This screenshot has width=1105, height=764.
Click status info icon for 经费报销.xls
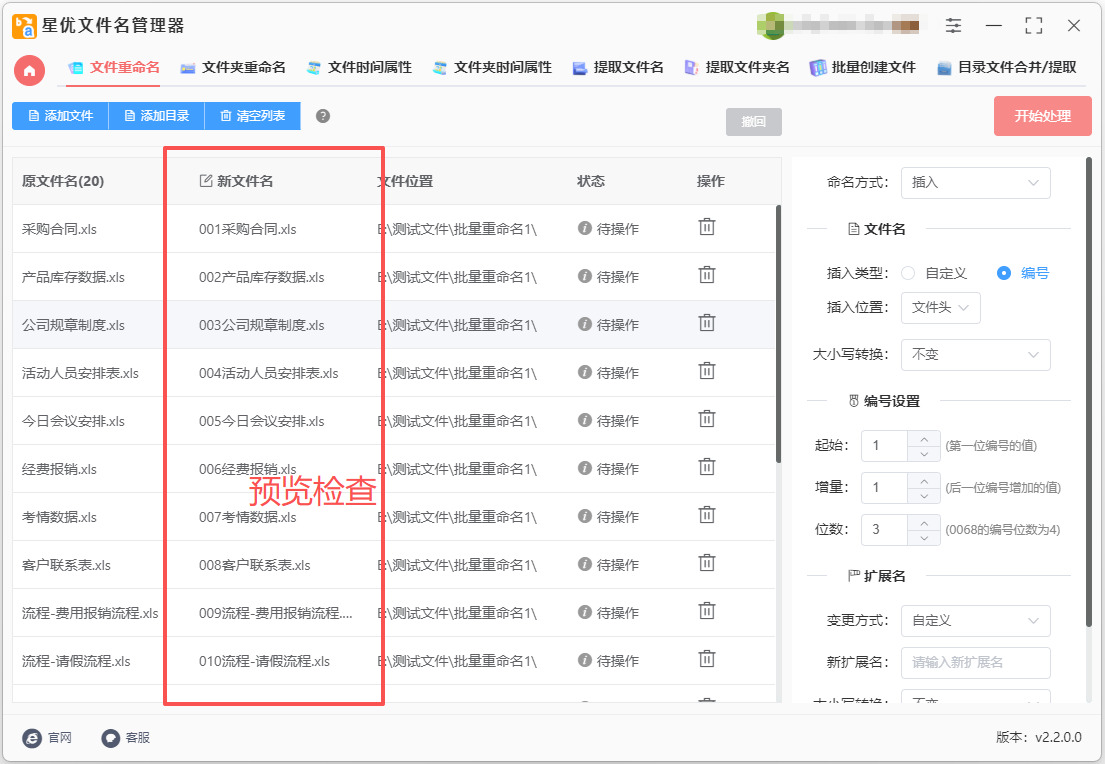tap(584, 467)
